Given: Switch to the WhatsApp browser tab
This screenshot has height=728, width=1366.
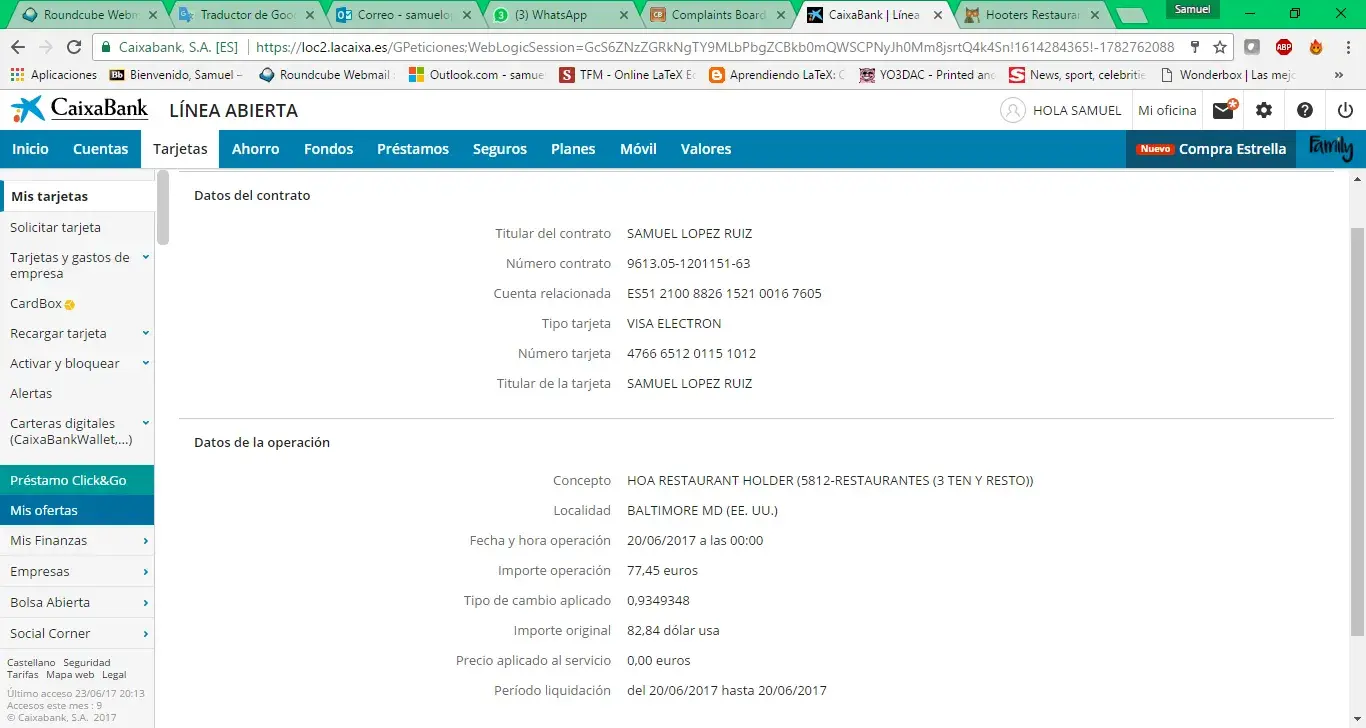Looking at the screenshot, I should pos(558,15).
